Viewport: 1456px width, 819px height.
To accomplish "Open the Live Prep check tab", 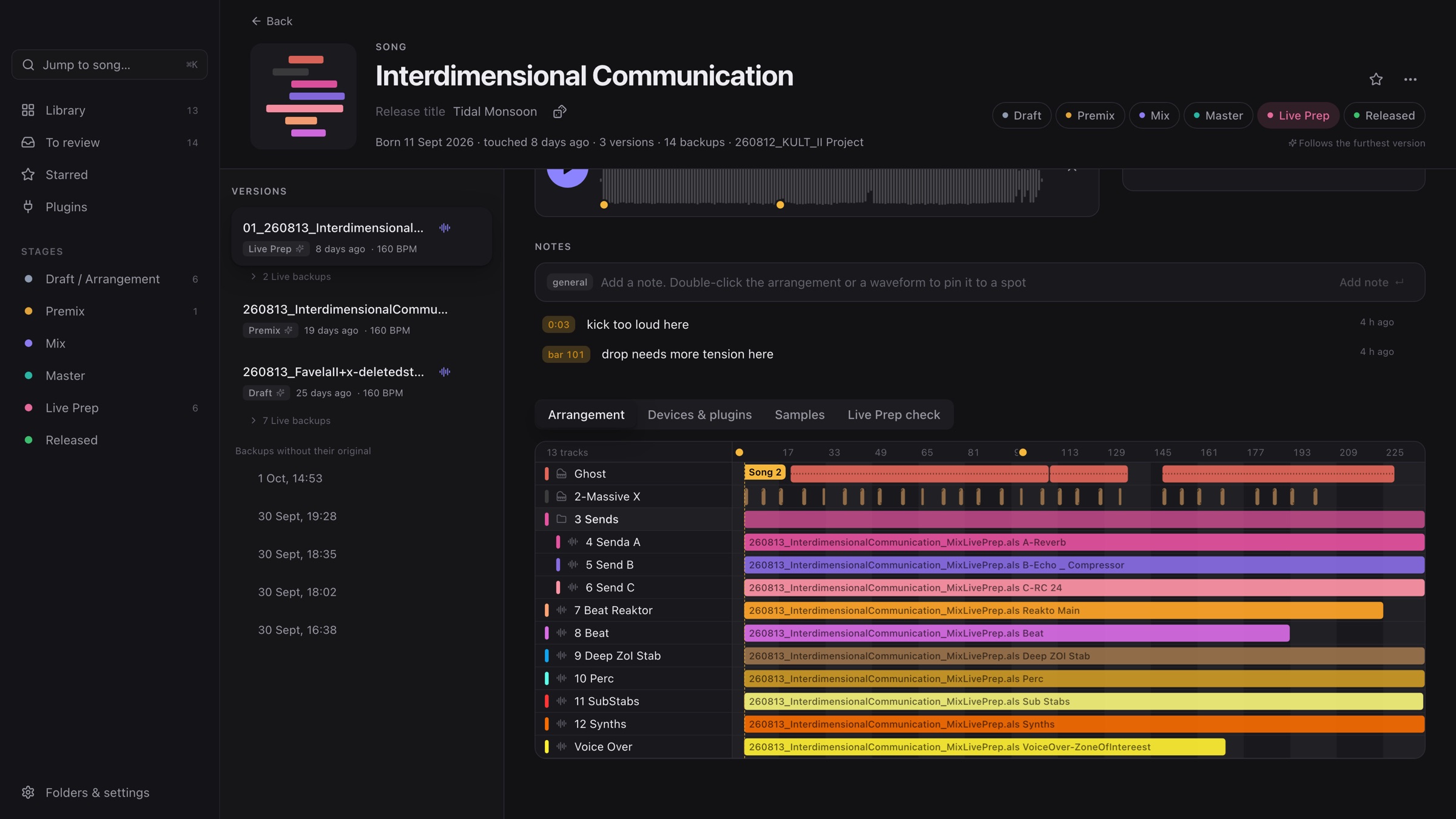I will pos(894,415).
